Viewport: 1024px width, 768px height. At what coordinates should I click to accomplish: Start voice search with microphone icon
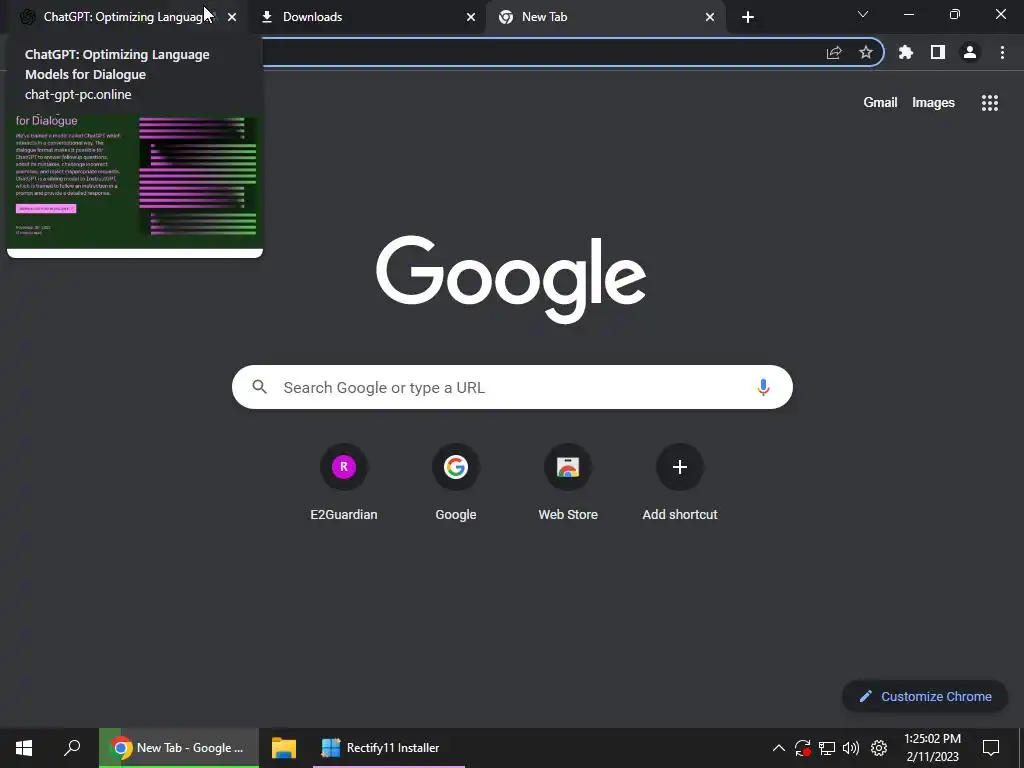tap(763, 387)
